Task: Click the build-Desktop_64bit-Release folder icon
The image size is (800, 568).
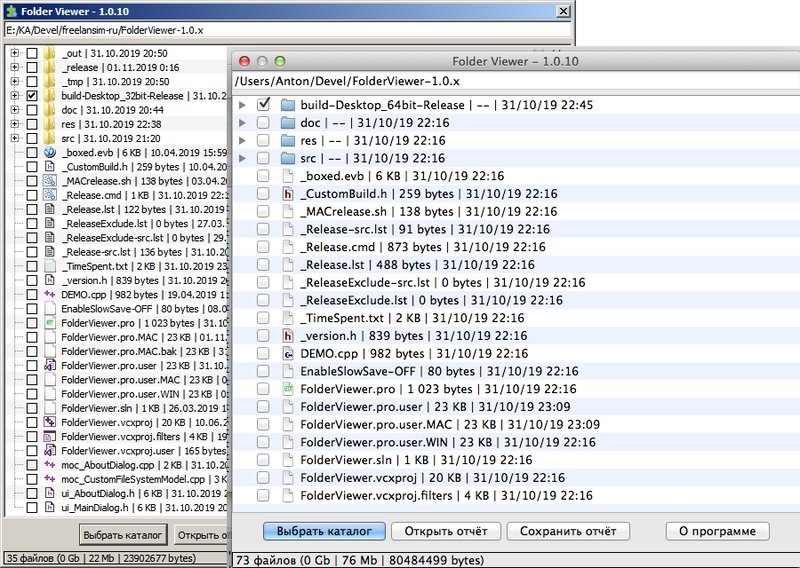Action: pos(288,105)
